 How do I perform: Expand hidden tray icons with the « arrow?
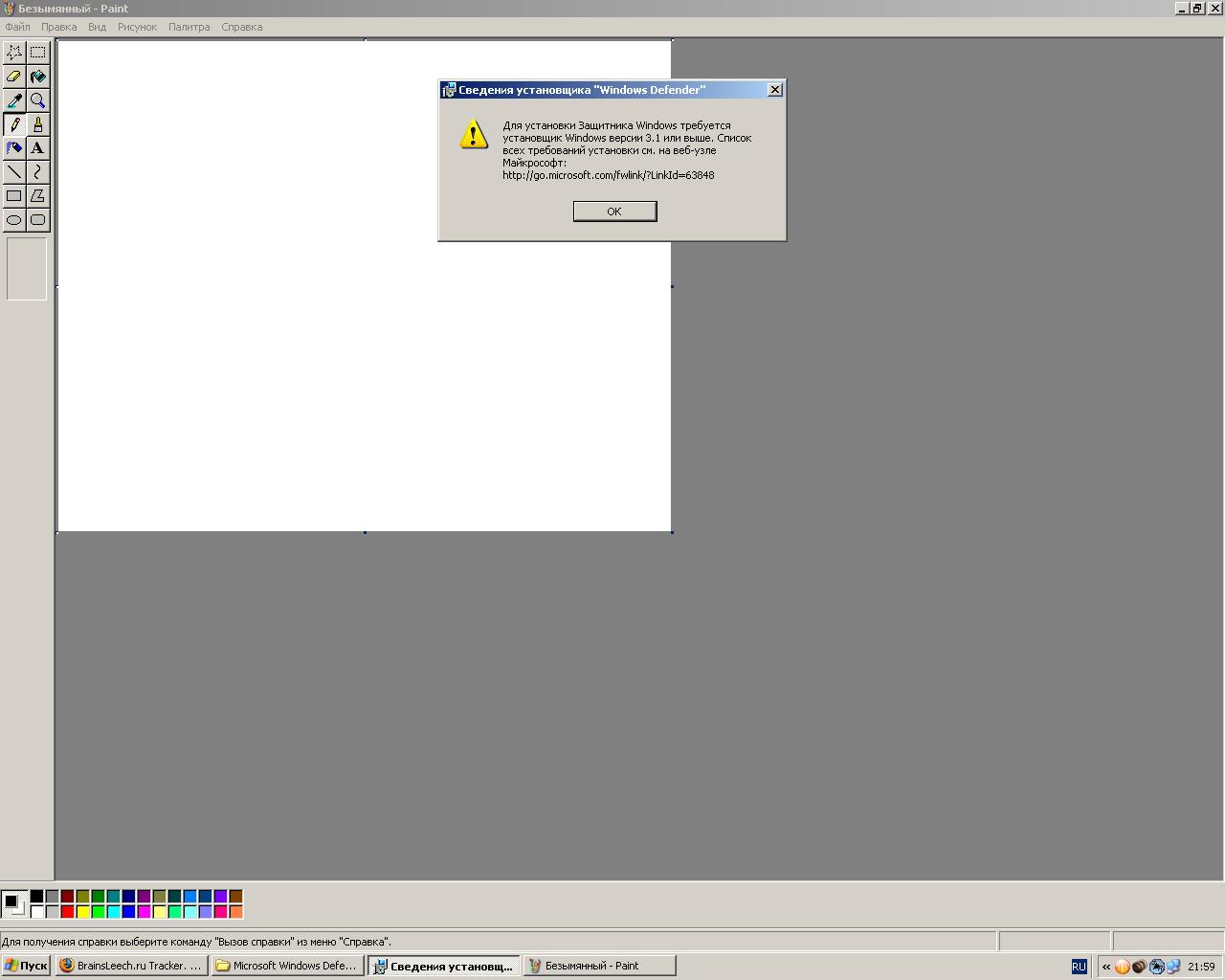tap(1106, 967)
